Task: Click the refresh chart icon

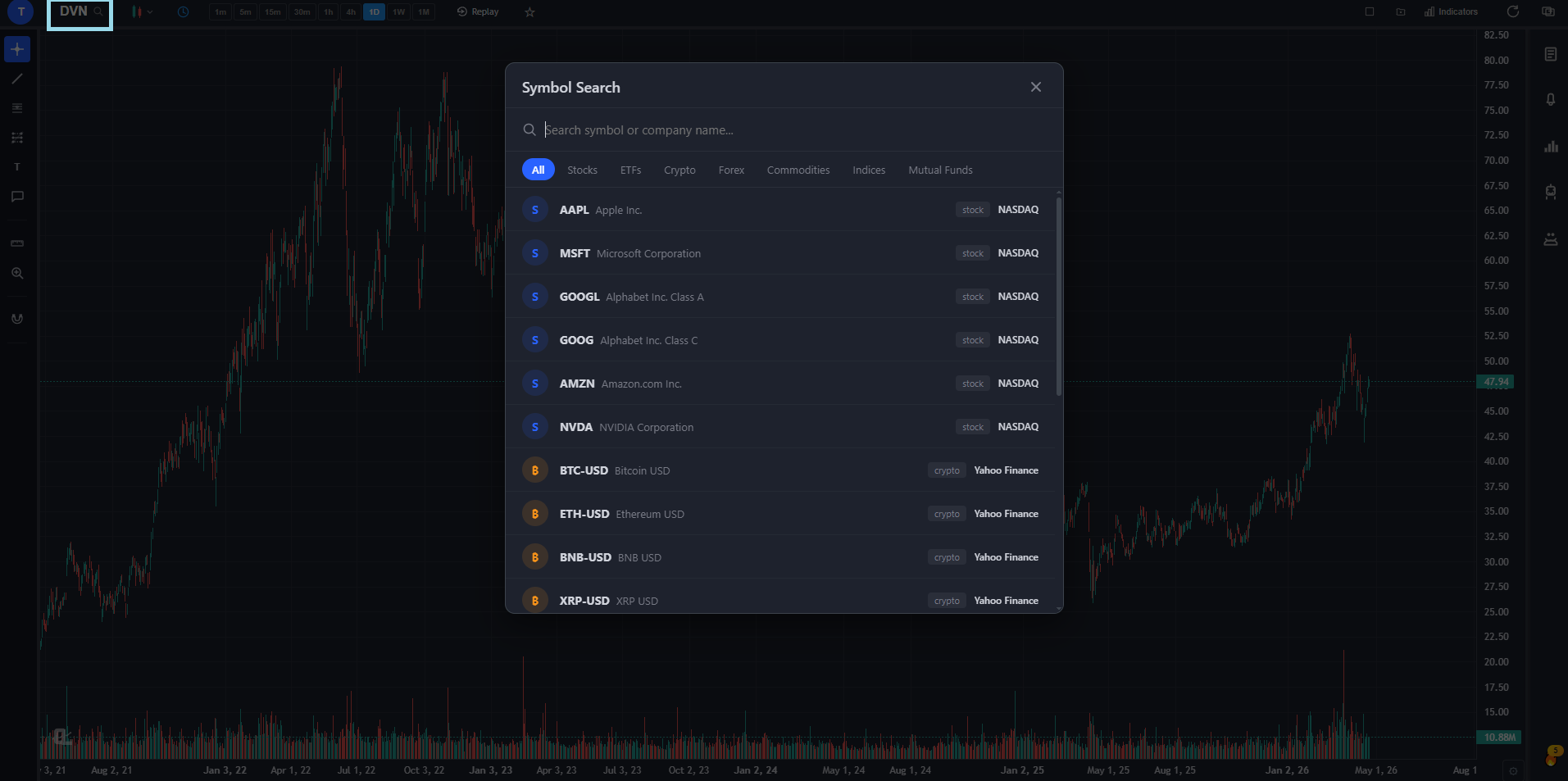Action: 1513,11
